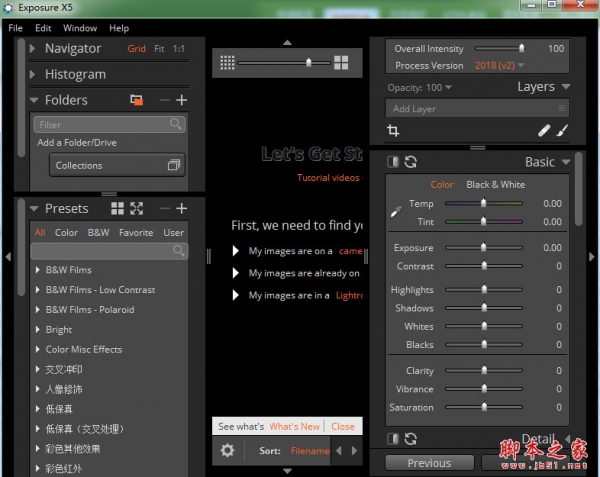Open the Add Layer options menu icon
Screen dimensions: 600x477
click(x=561, y=109)
